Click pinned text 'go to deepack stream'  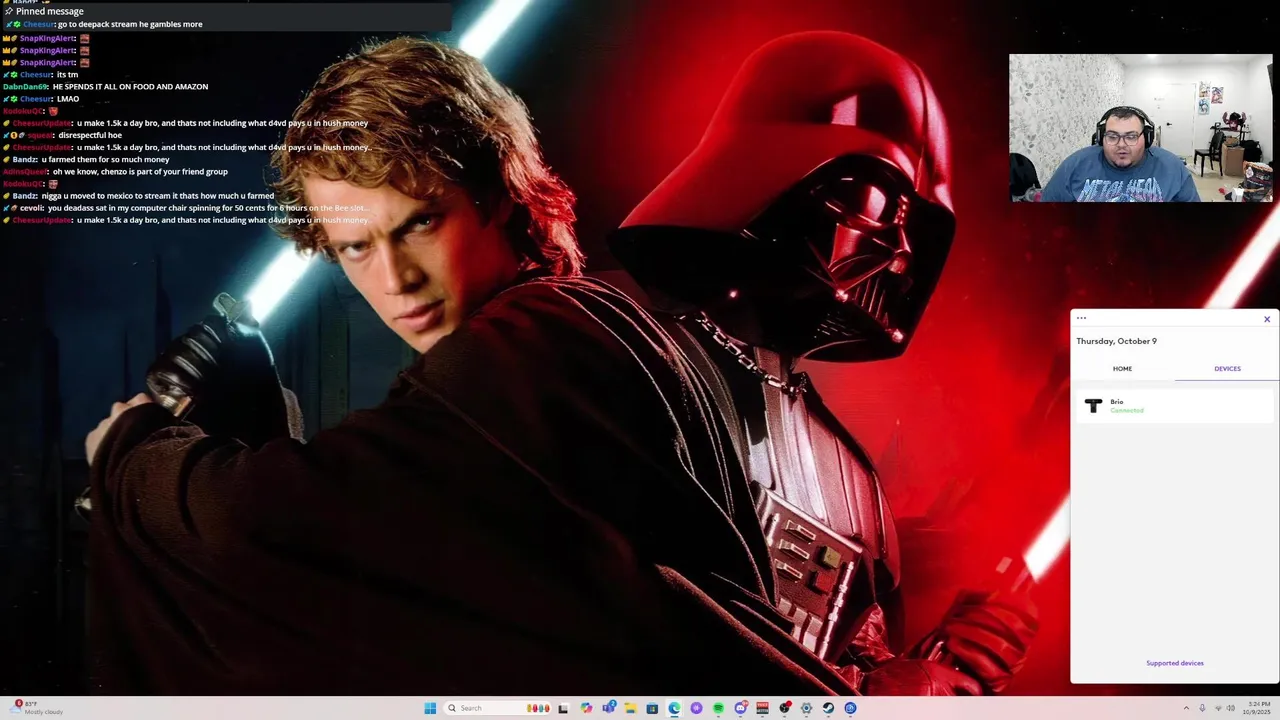[130, 24]
